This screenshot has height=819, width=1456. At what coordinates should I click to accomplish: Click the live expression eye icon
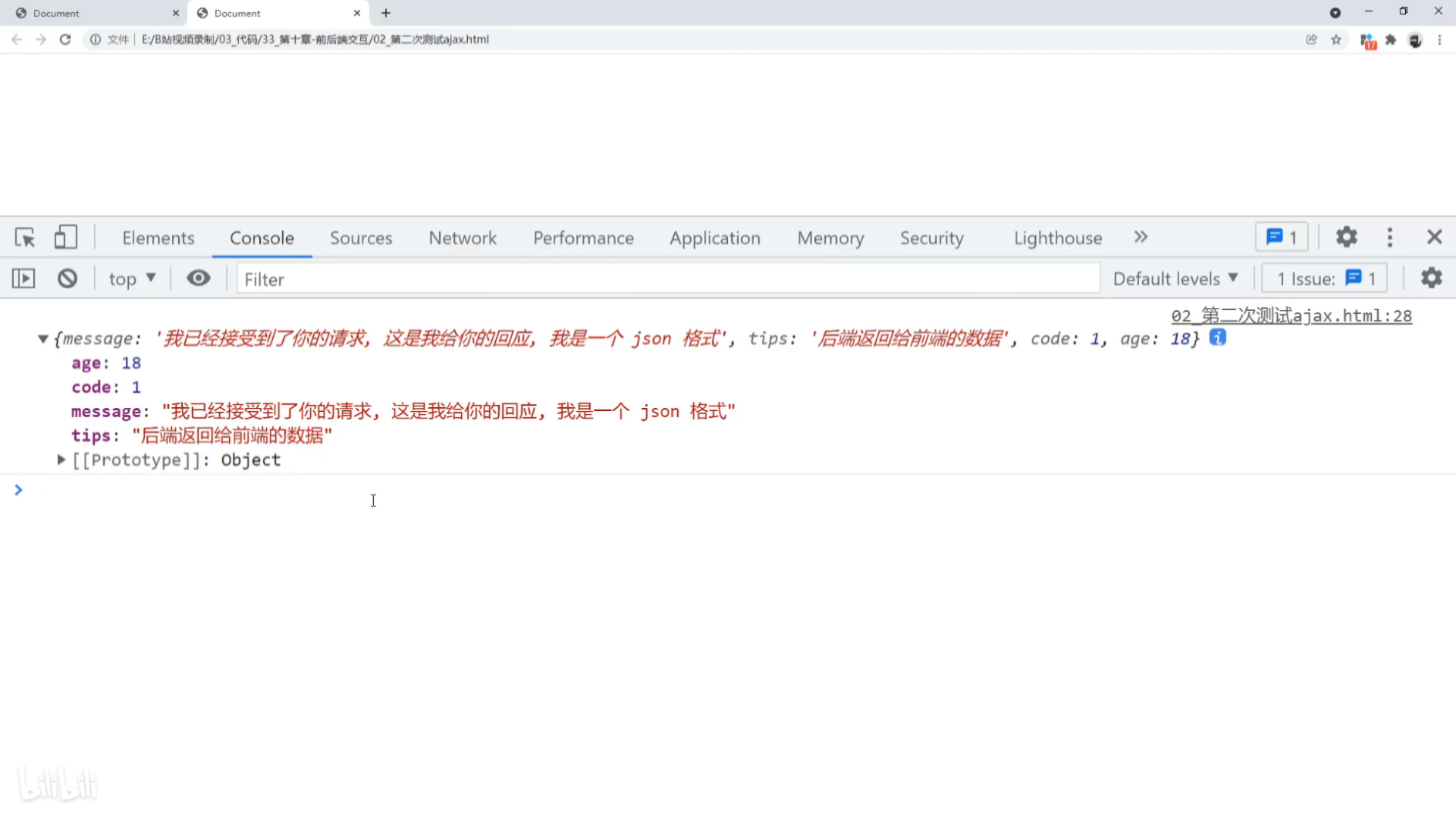tap(199, 278)
